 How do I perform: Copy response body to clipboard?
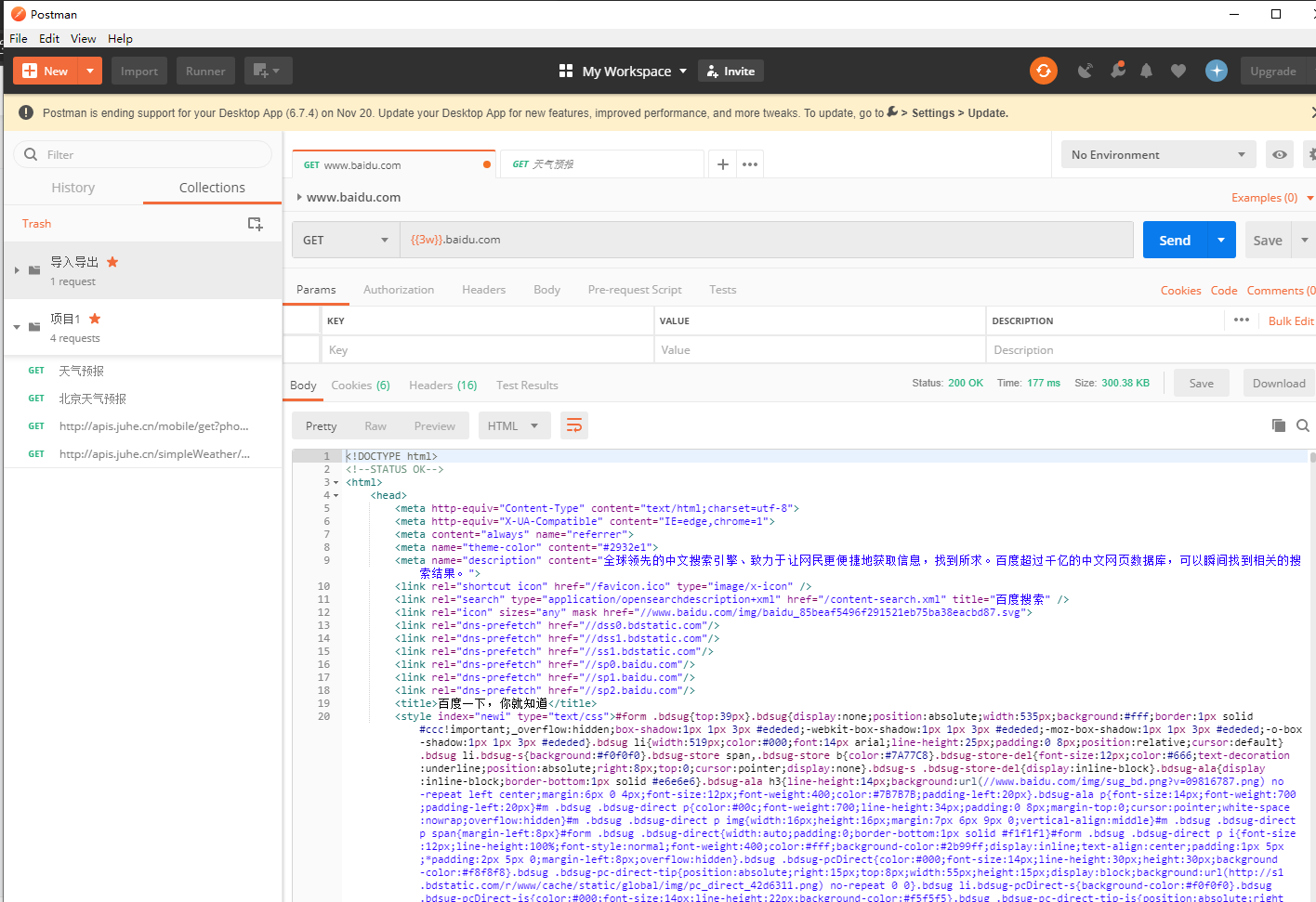point(1279,425)
